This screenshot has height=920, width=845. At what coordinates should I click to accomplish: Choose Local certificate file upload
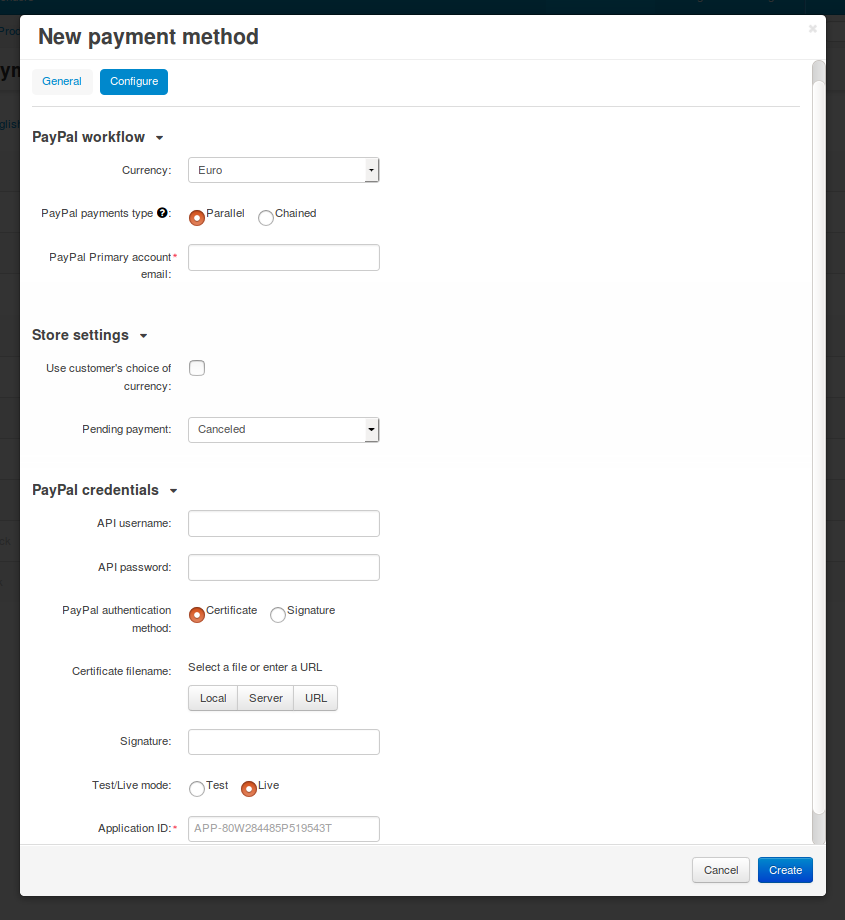click(213, 698)
